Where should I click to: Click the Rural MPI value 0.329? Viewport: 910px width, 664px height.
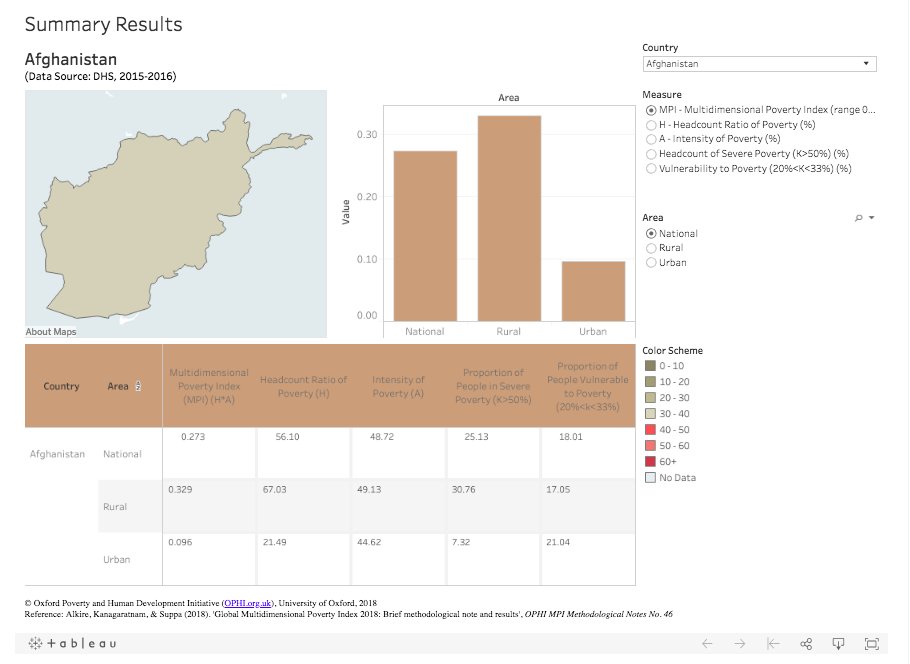pyautogui.click(x=180, y=489)
